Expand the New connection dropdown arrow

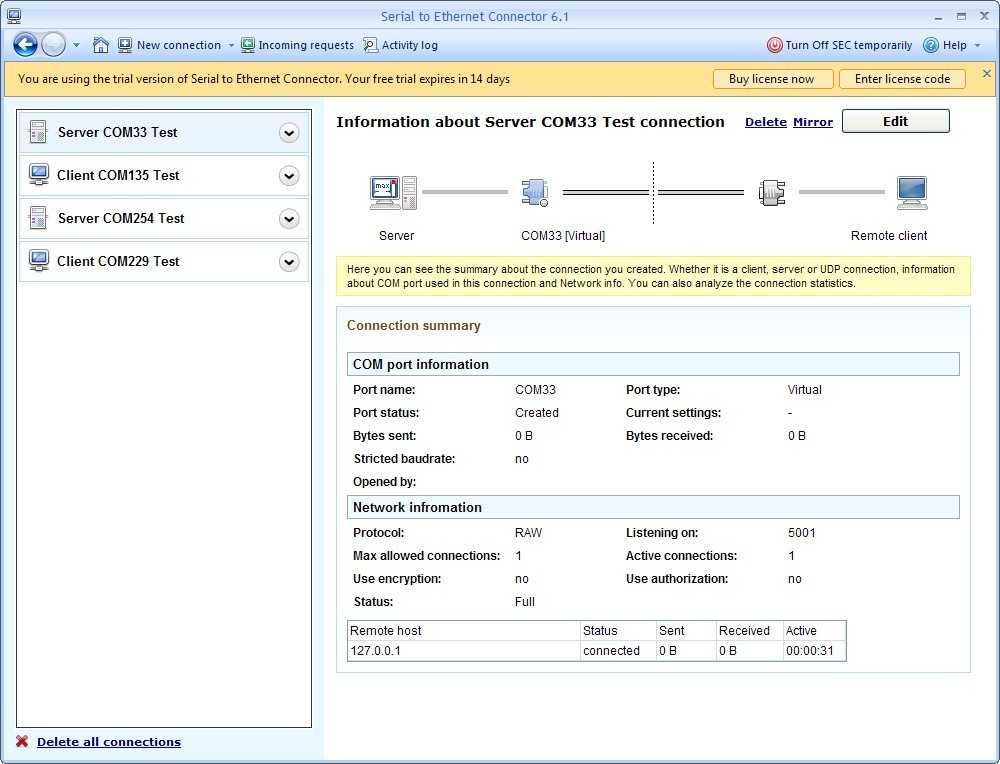(x=231, y=45)
